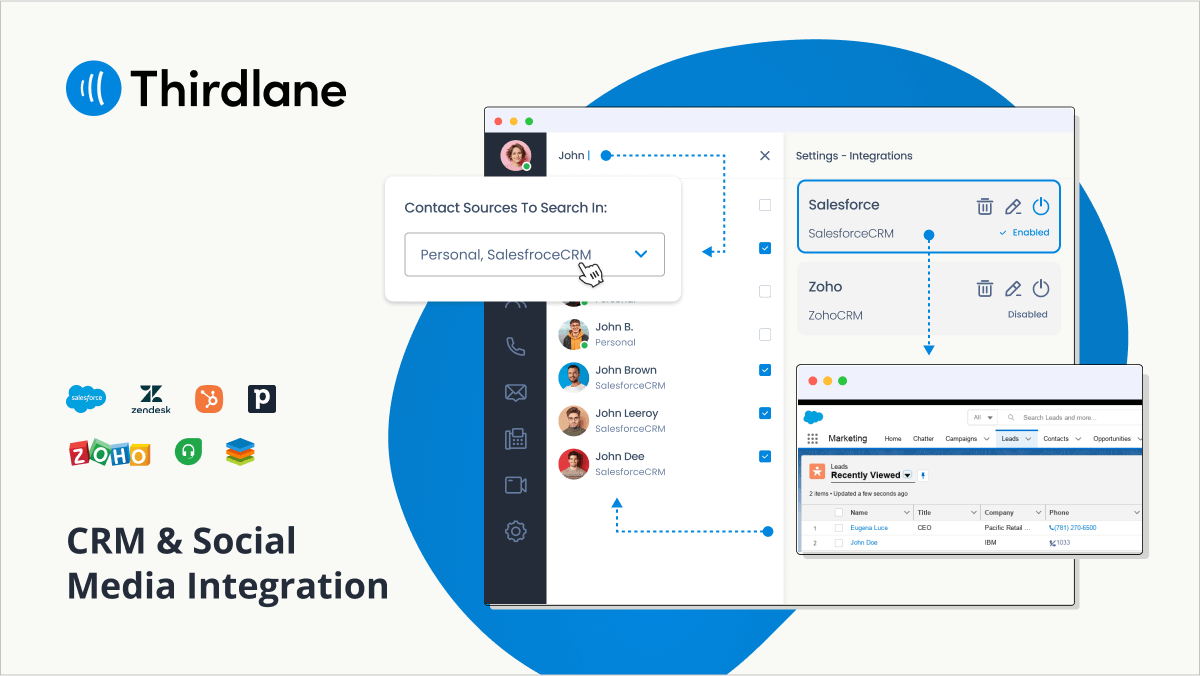Tick the checkbox for John B.
Viewport: 1200px width, 676px height.
[765, 334]
